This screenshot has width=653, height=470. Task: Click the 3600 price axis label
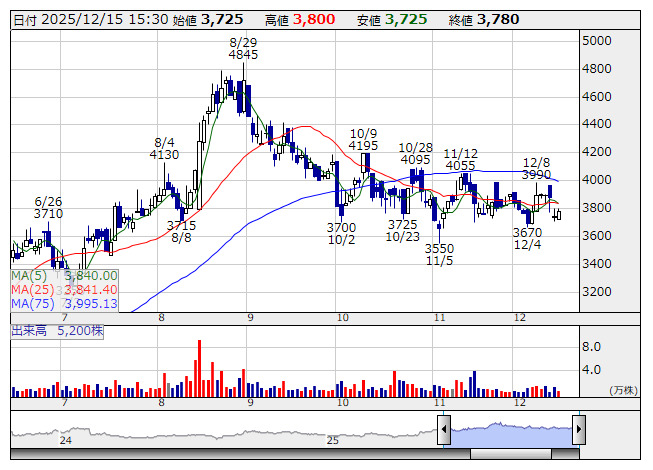tap(597, 236)
